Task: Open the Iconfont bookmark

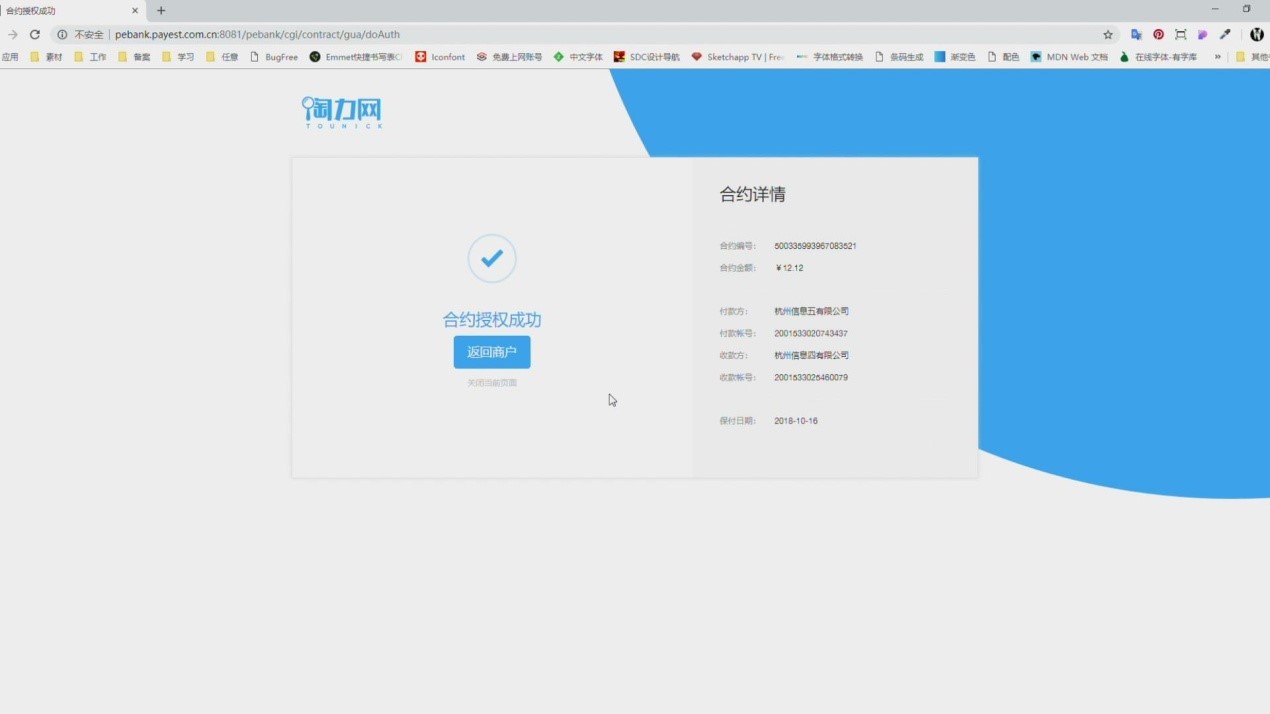Action: coord(440,57)
